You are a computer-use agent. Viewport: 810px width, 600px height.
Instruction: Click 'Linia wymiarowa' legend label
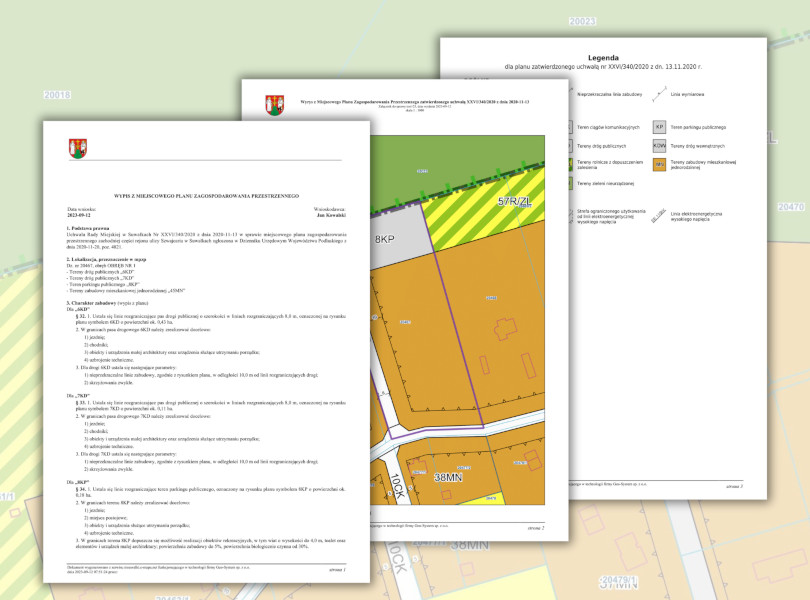click(x=687, y=95)
